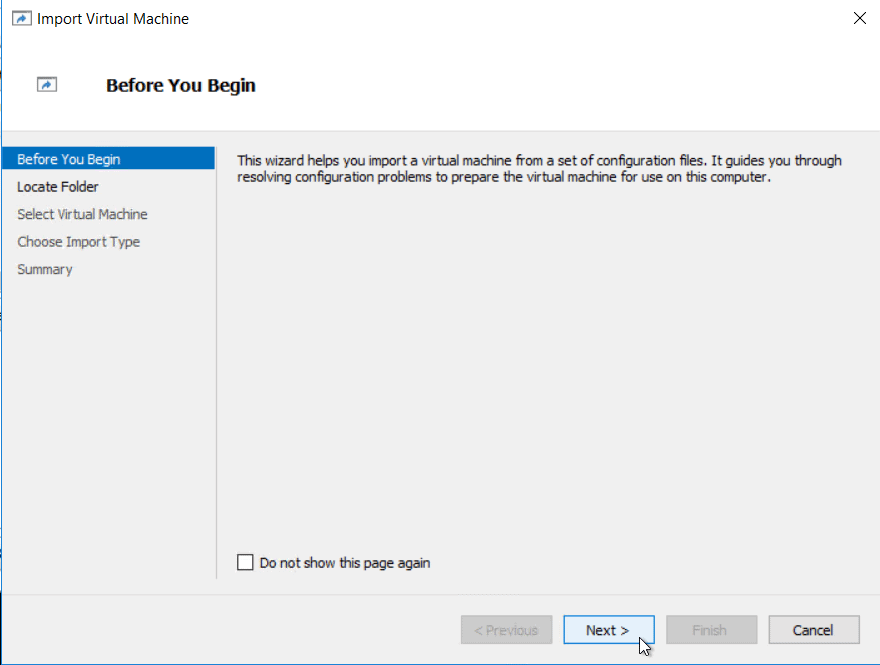Click the disabled Finish button
Image resolution: width=880 pixels, height=665 pixels.
click(711, 629)
